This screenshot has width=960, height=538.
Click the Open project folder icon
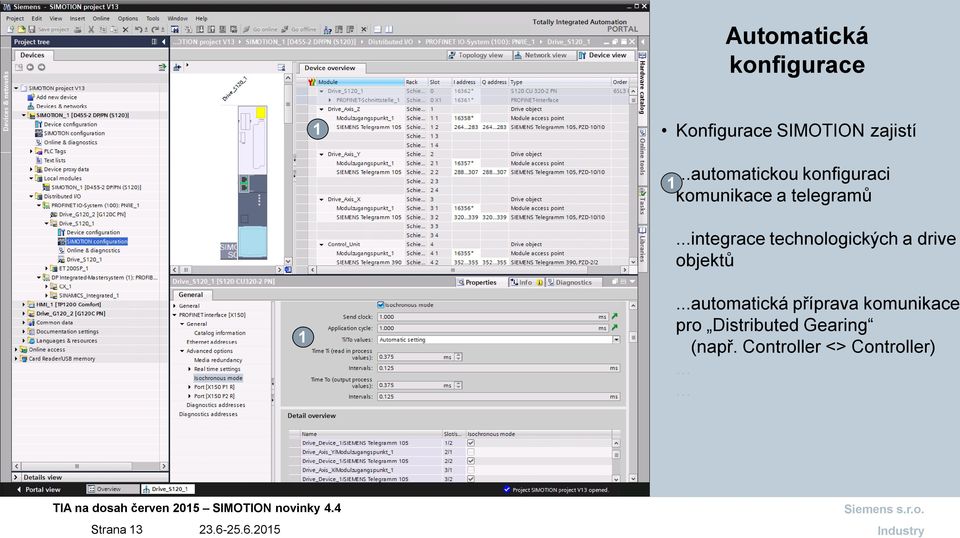(21, 29)
